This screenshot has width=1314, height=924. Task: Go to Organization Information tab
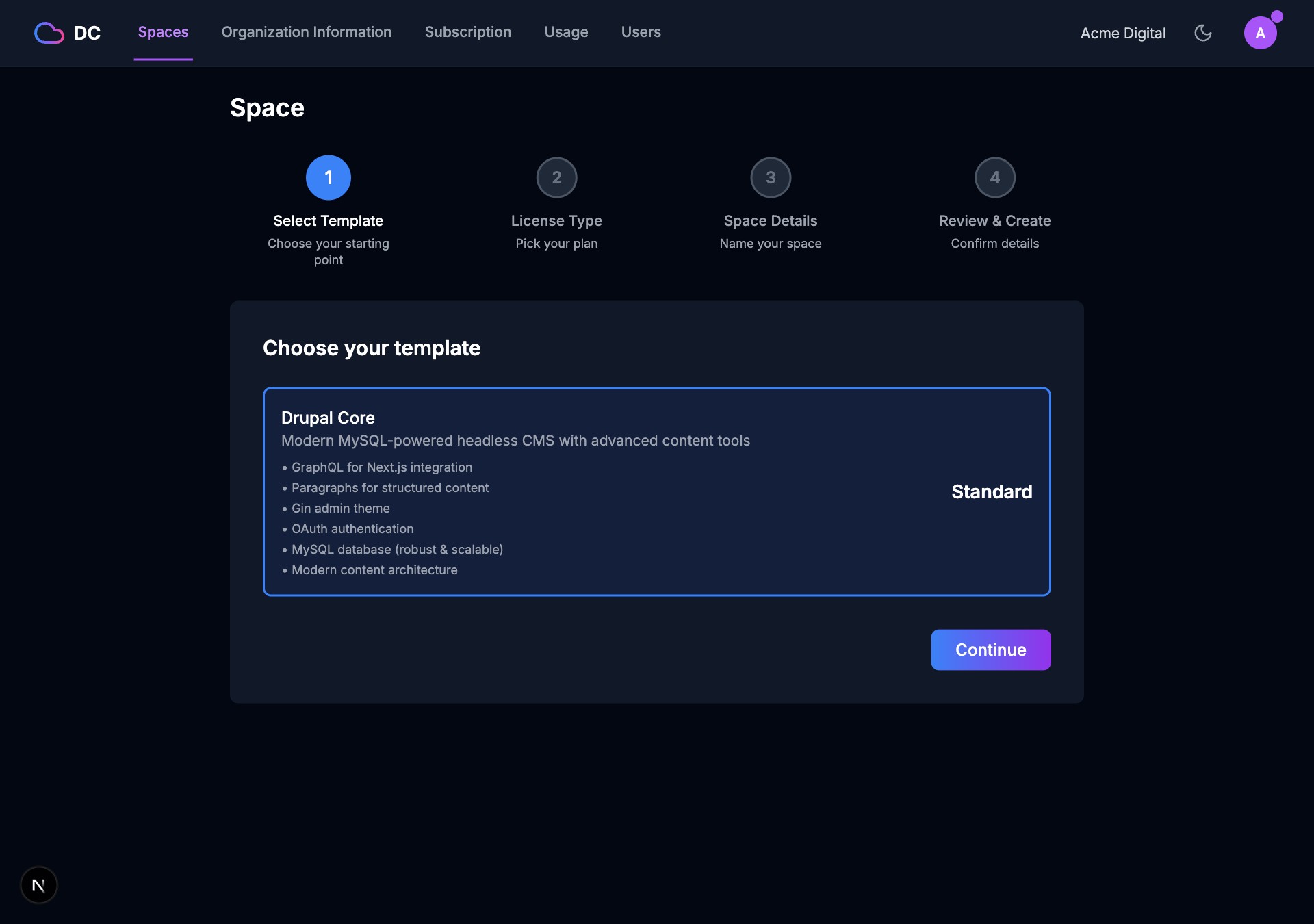pos(306,32)
